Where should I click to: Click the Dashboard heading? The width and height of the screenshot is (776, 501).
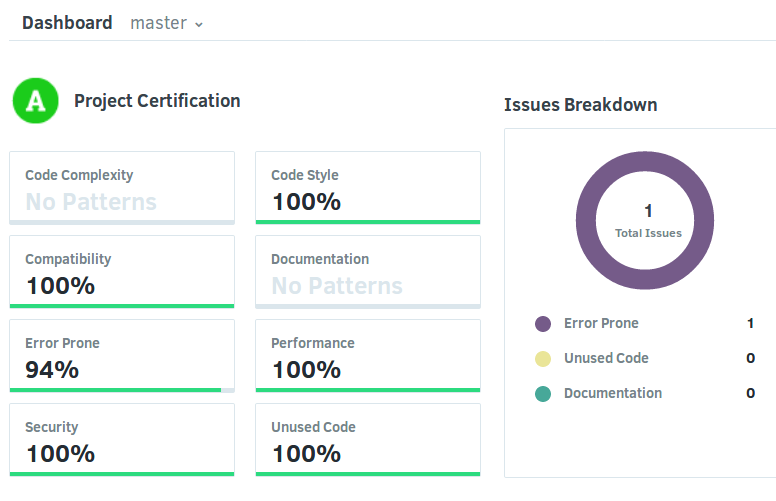(x=67, y=23)
